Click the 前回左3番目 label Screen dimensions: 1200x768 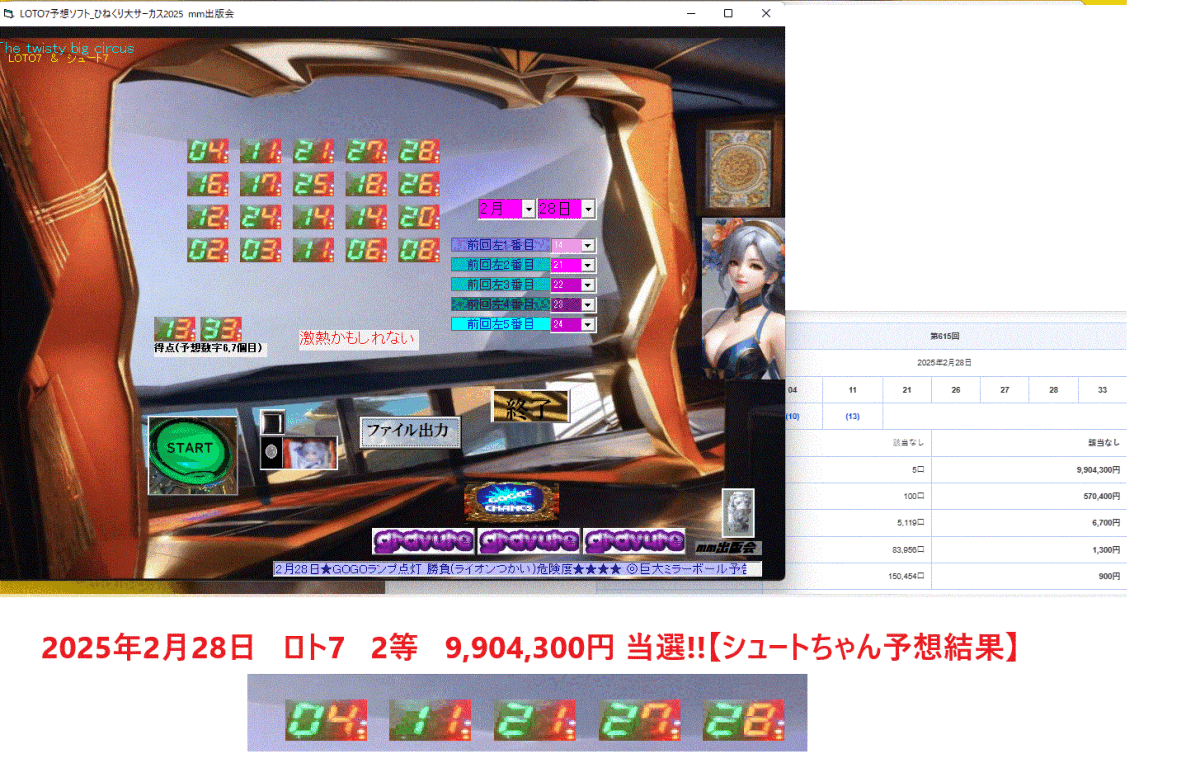[500, 285]
